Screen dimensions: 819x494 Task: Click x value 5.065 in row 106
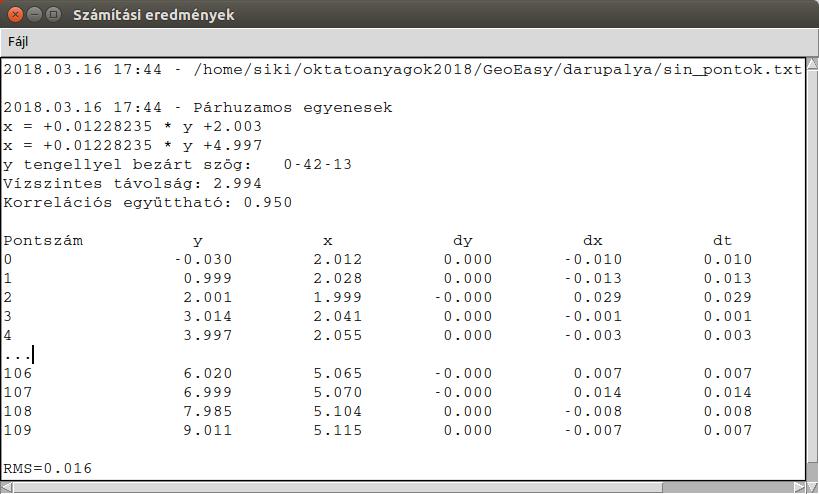pos(337,373)
